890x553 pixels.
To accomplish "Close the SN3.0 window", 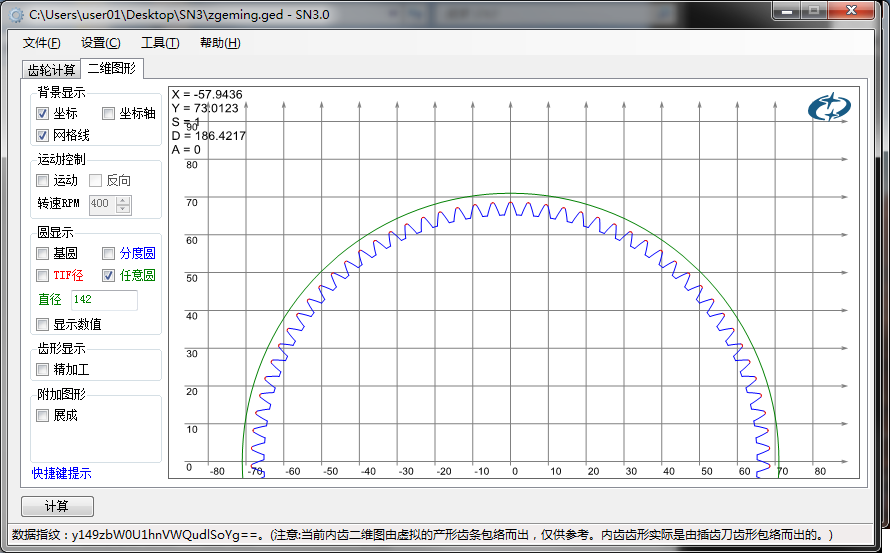I will pos(851,11).
